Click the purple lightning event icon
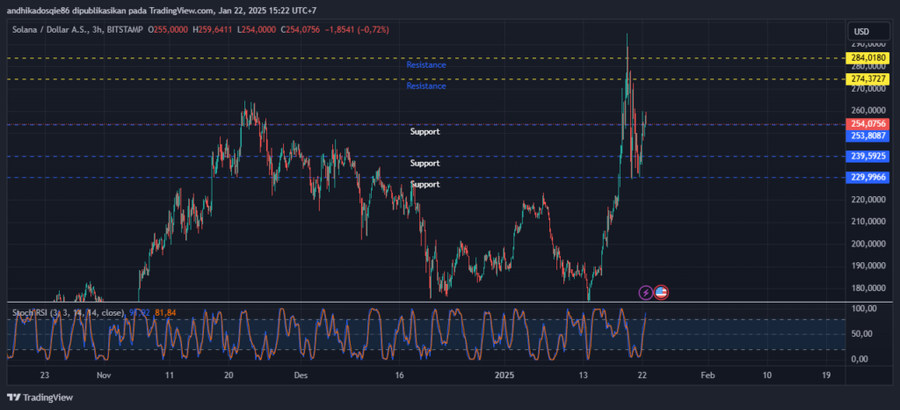Screen dimensions: 900x410 (x=646, y=293)
